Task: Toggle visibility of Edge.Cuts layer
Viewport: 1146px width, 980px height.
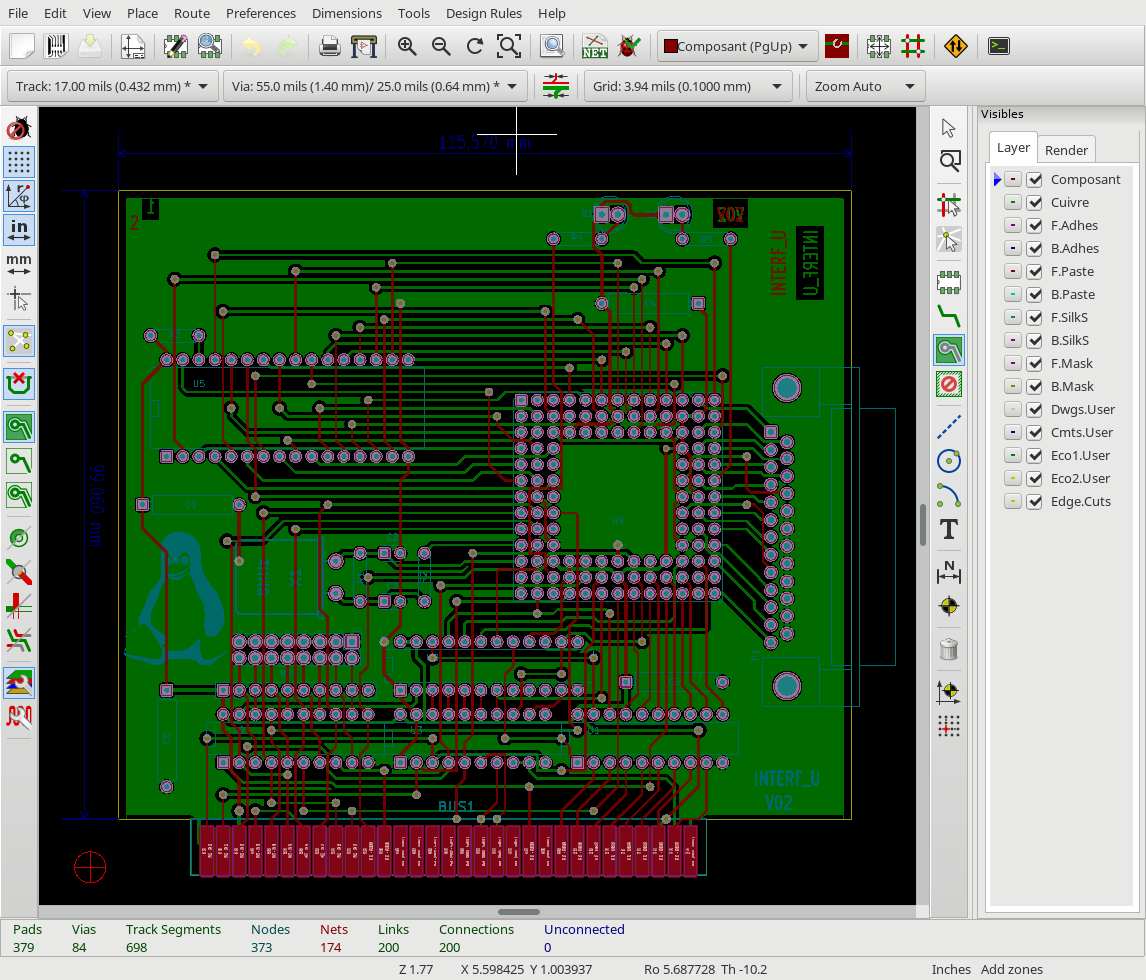Action: tap(1035, 502)
